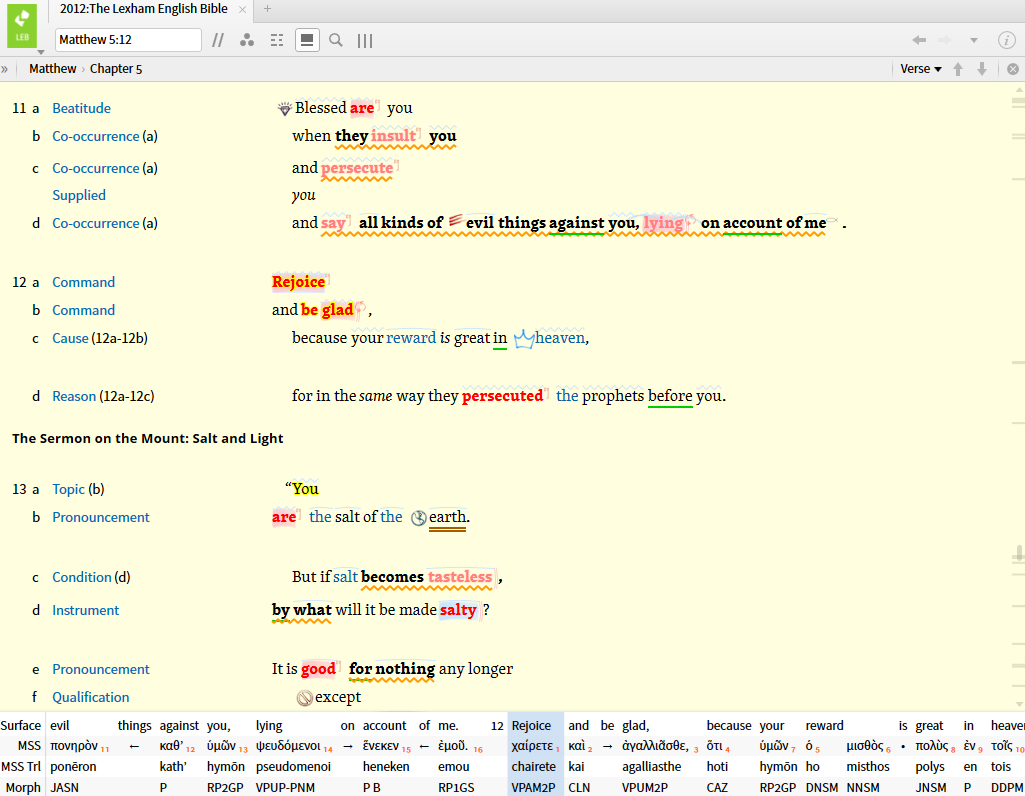This screenshot has width=1025, height=796.
Task: Click Greek word χαίρετε in interlinear
Action: 532,746
